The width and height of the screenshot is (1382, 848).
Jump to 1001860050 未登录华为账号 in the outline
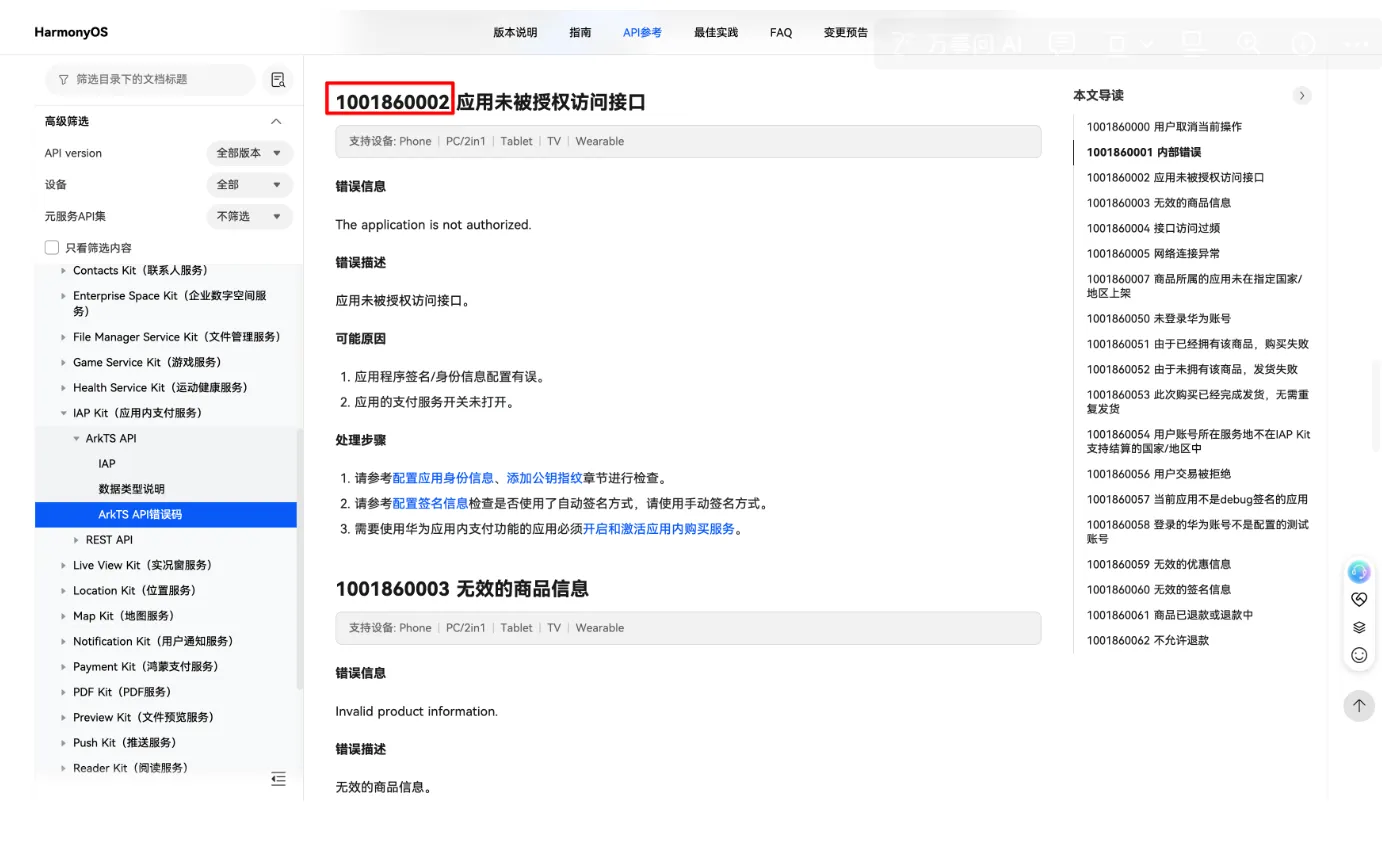pyautogui.click(x=1159, y=319)
